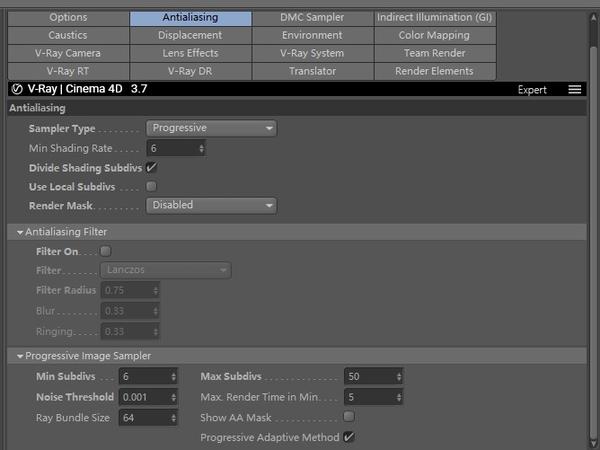600x450 pixels.
Task: Click Min Shading Rate stepper arrows
Action: tap(202, 148)
